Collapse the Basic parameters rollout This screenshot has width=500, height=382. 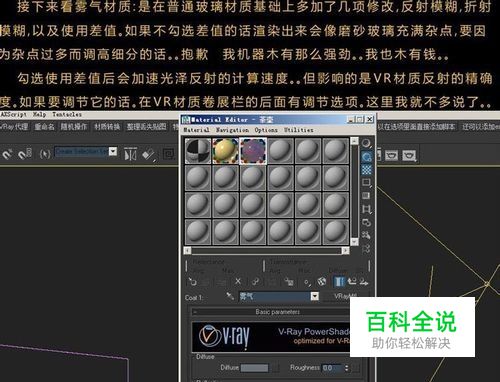click(x=195, y=312)
